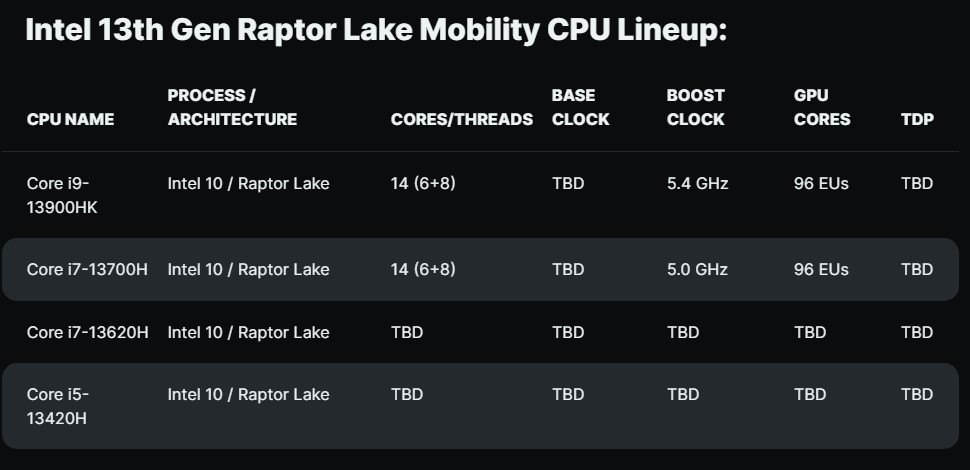Image resolution: width=970 pixels, height=470 pixels.
Task: Select the Core i7-13620H cell
Action: point(88,332)
